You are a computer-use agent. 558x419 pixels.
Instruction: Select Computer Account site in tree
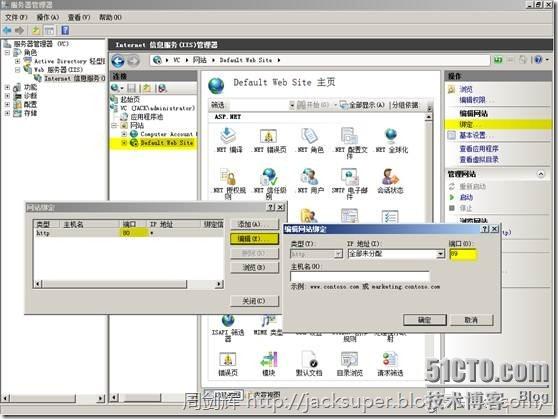pos(168,134)
